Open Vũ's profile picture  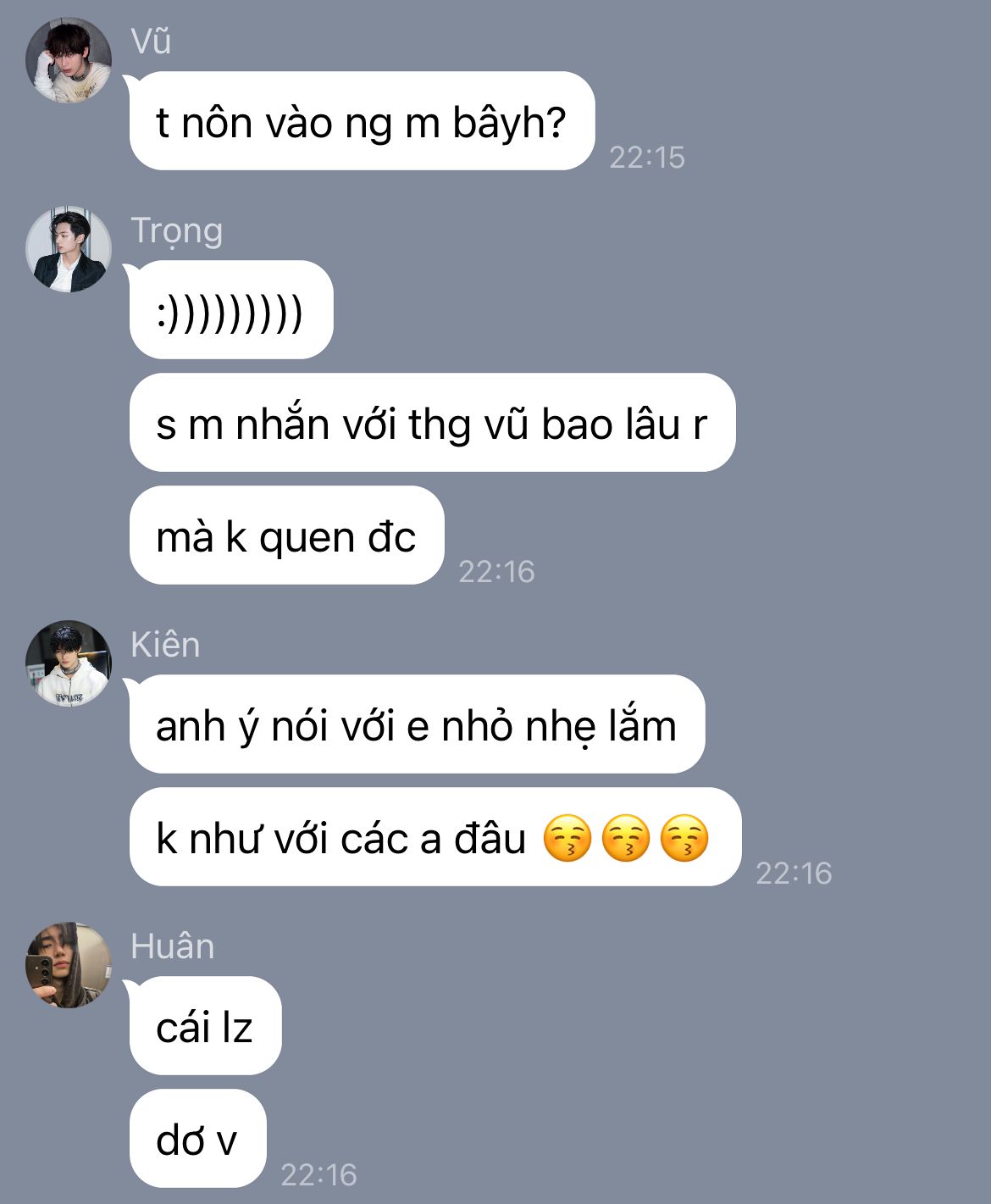click(x=69, y=60)
